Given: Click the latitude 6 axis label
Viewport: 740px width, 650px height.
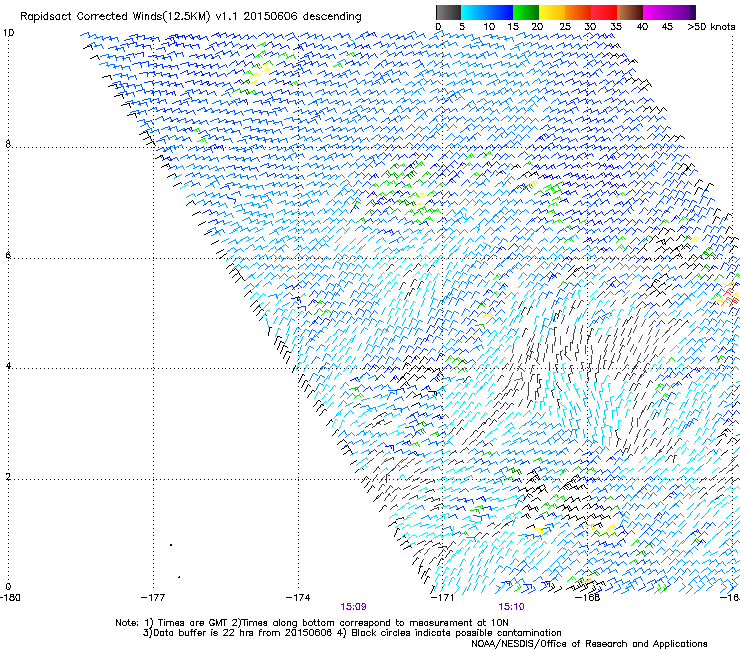Looking at the screenshot, I should (8, 255).
